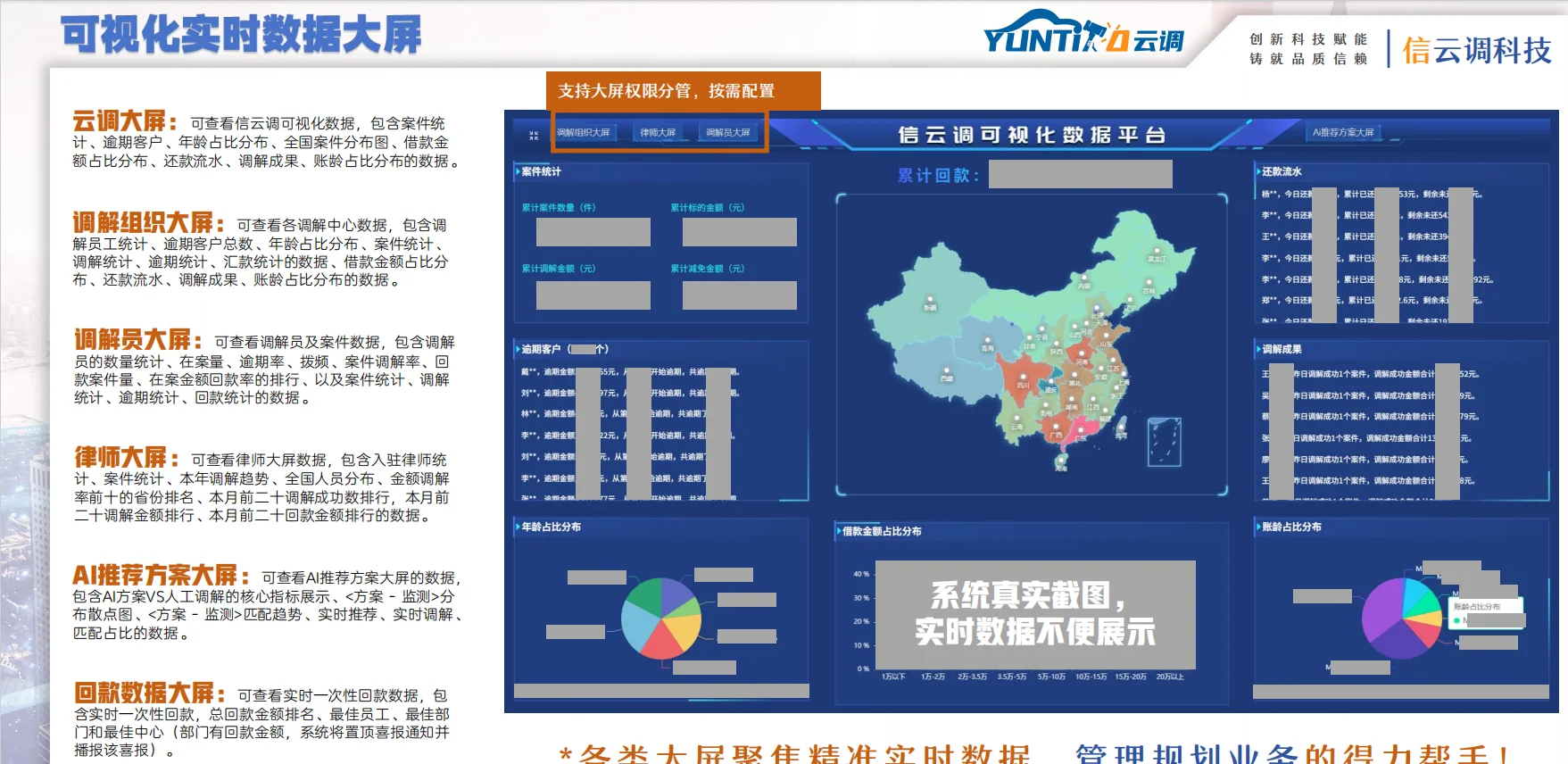Click the 杨** row in 还款流水
The width and height of the screenshot is (1568, 764).
pyautogui.click(x=1371, y=194)
